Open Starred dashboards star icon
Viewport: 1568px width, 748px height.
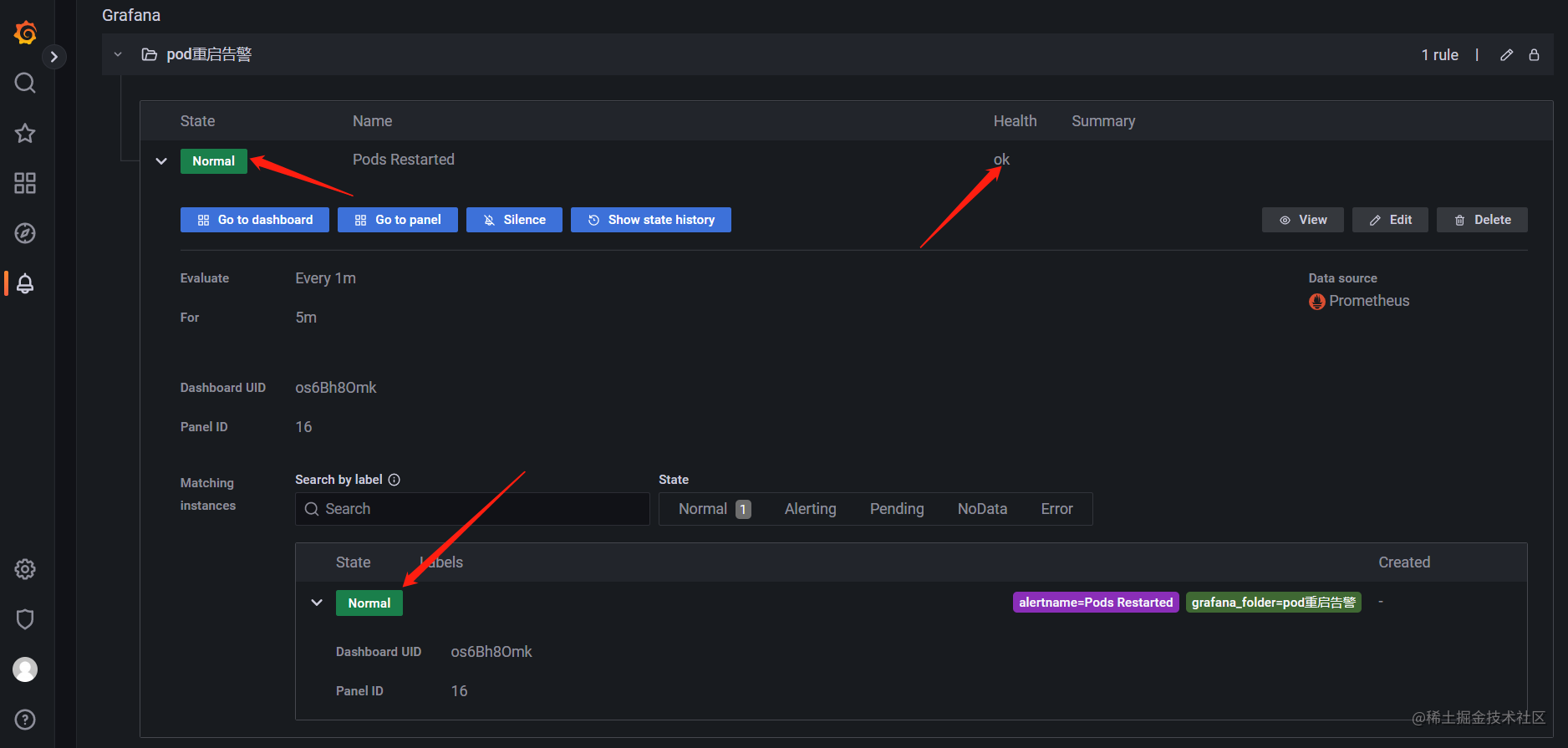click(25, 133)
